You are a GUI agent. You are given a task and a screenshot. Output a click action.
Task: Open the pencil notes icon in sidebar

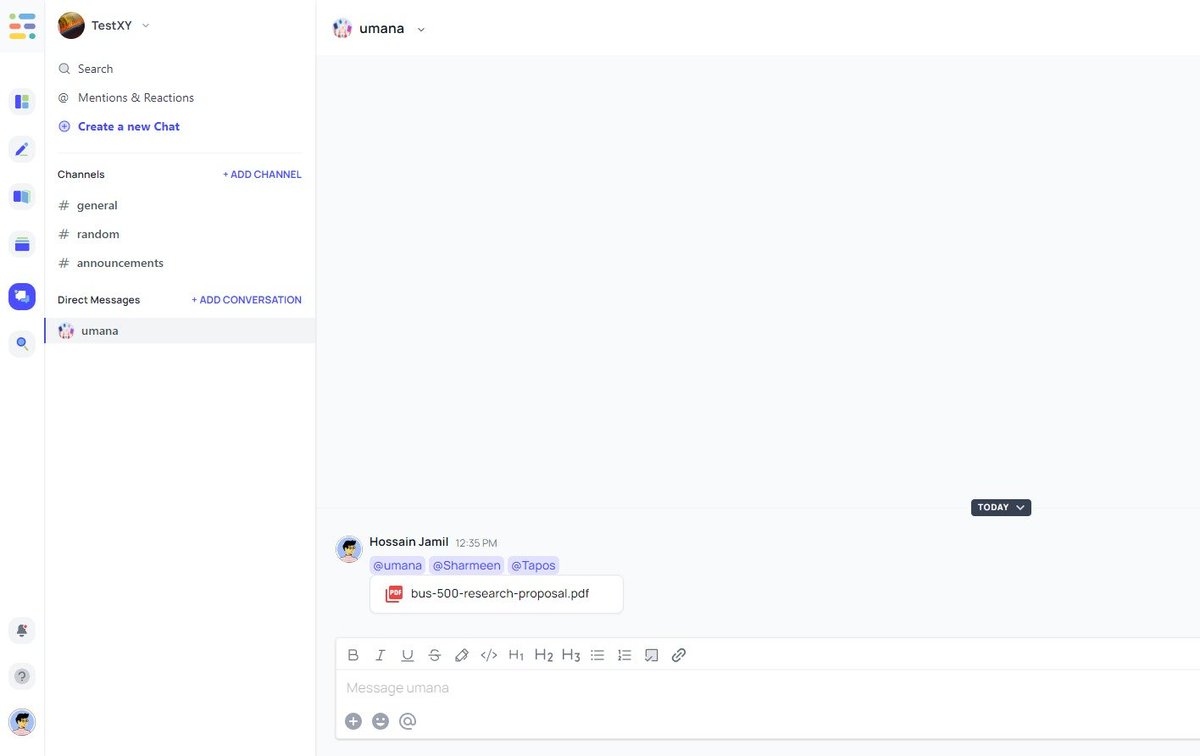pyautogui.click(x=22, y=150)
